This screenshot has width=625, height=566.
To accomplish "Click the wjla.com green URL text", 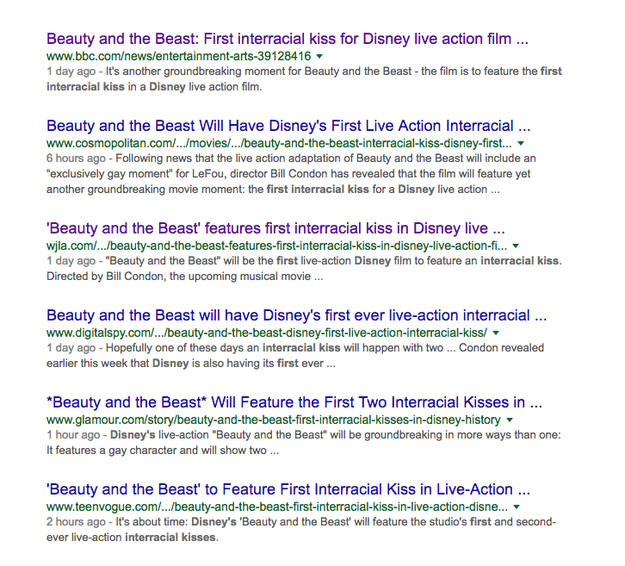I will pyautogui.click(x=277, y=246).
